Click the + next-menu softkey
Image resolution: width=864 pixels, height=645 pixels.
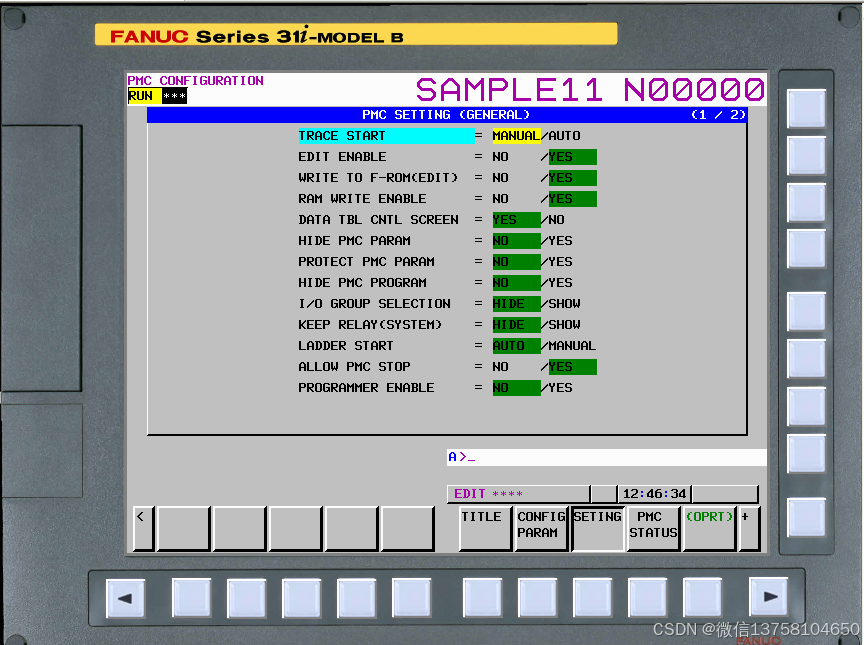point(749,528)
